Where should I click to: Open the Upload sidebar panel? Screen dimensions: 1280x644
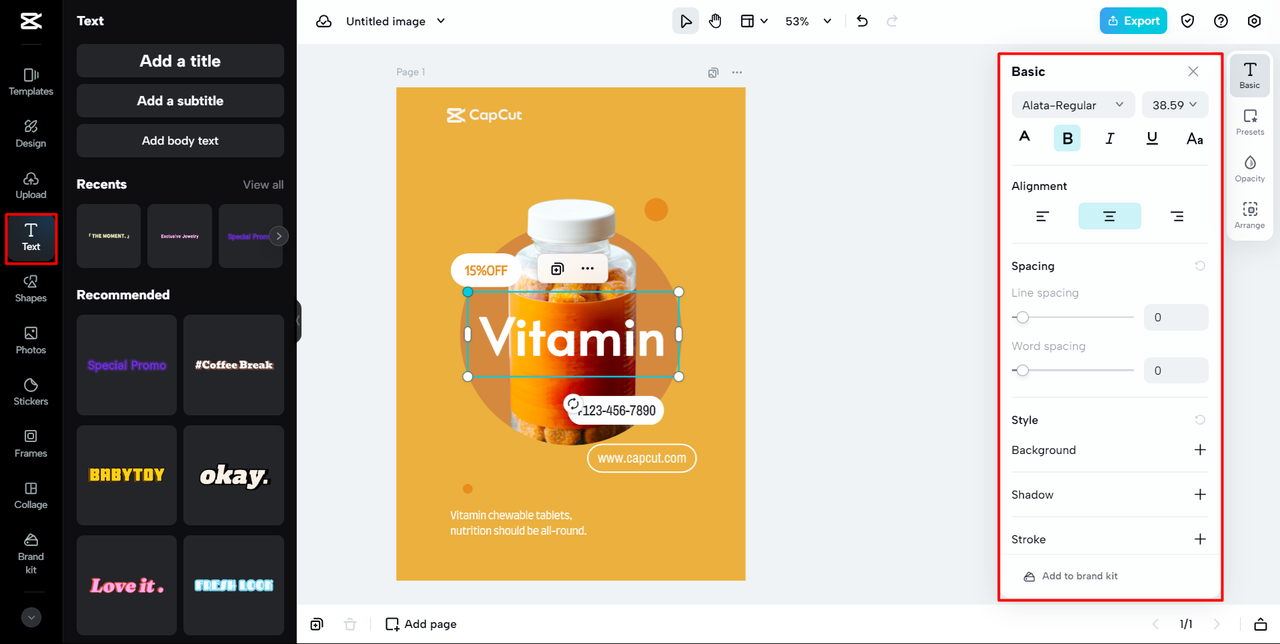pyautogui.click(x=31, y=186)
